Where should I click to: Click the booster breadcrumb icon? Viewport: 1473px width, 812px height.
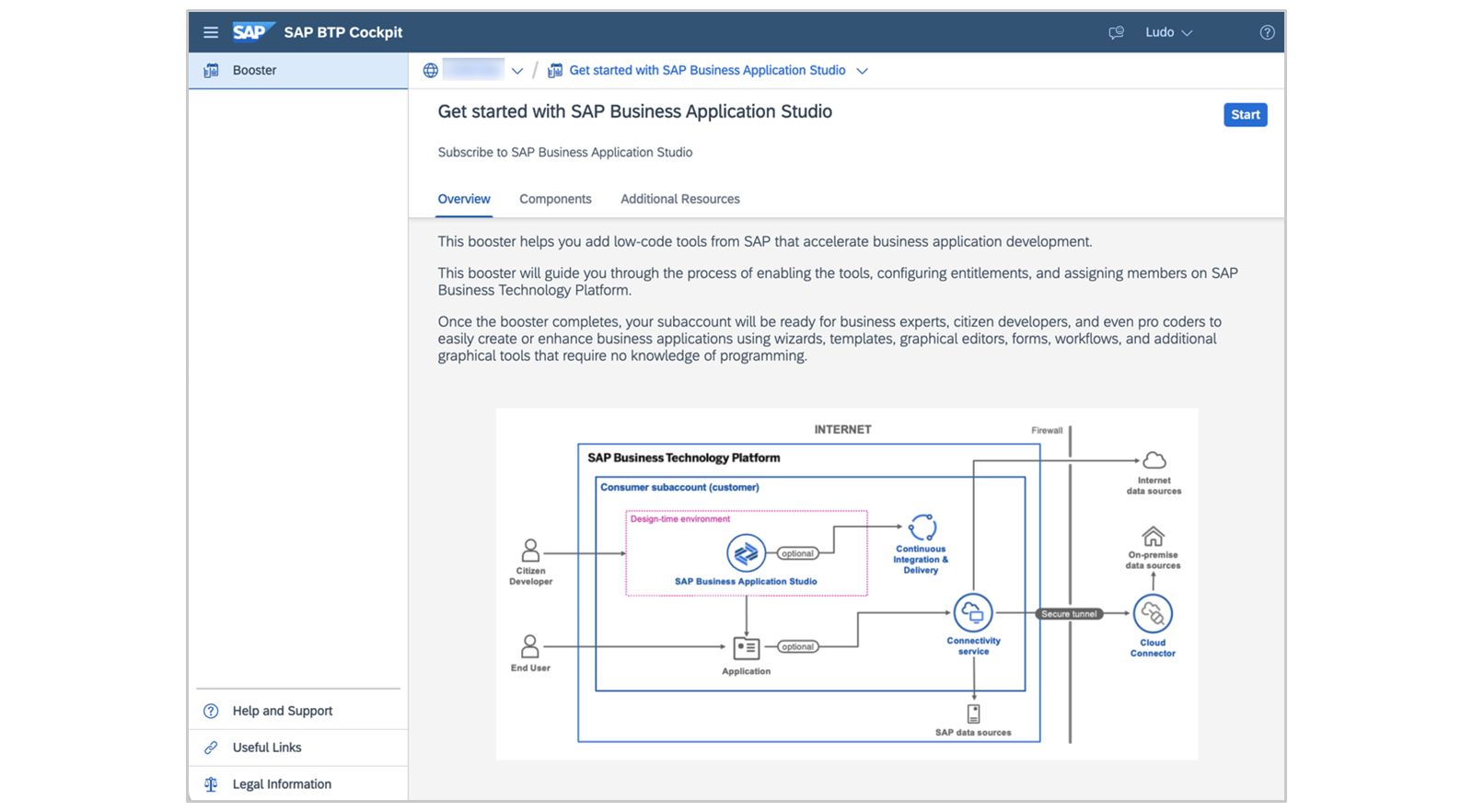555,70
